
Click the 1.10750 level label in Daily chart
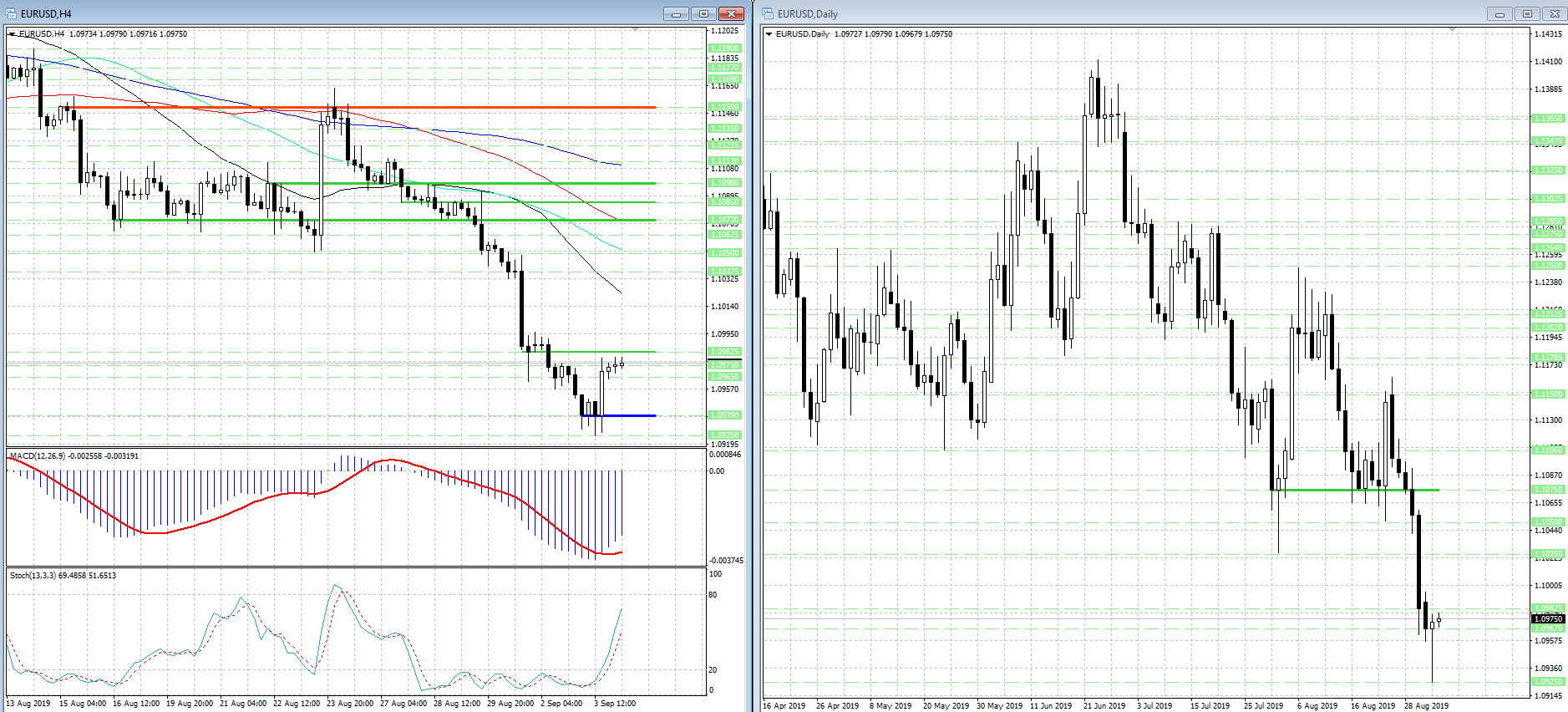(1548, 490)
